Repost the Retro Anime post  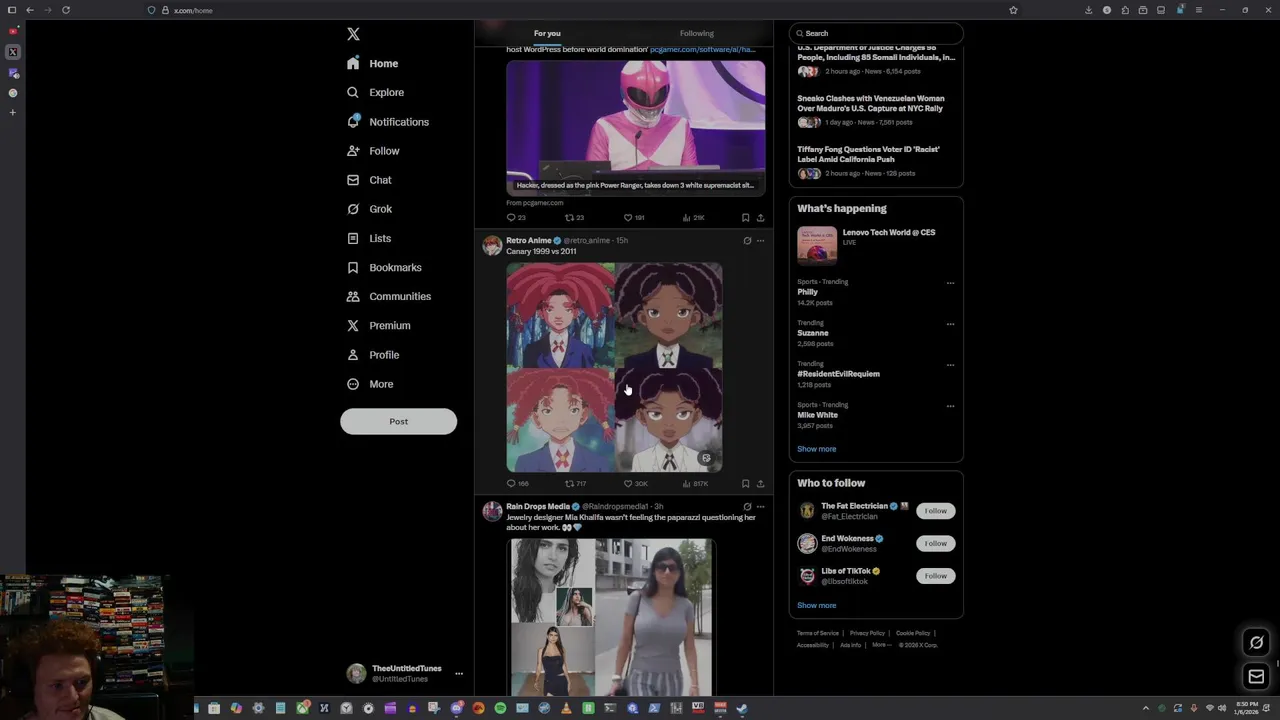click(575, 484)
